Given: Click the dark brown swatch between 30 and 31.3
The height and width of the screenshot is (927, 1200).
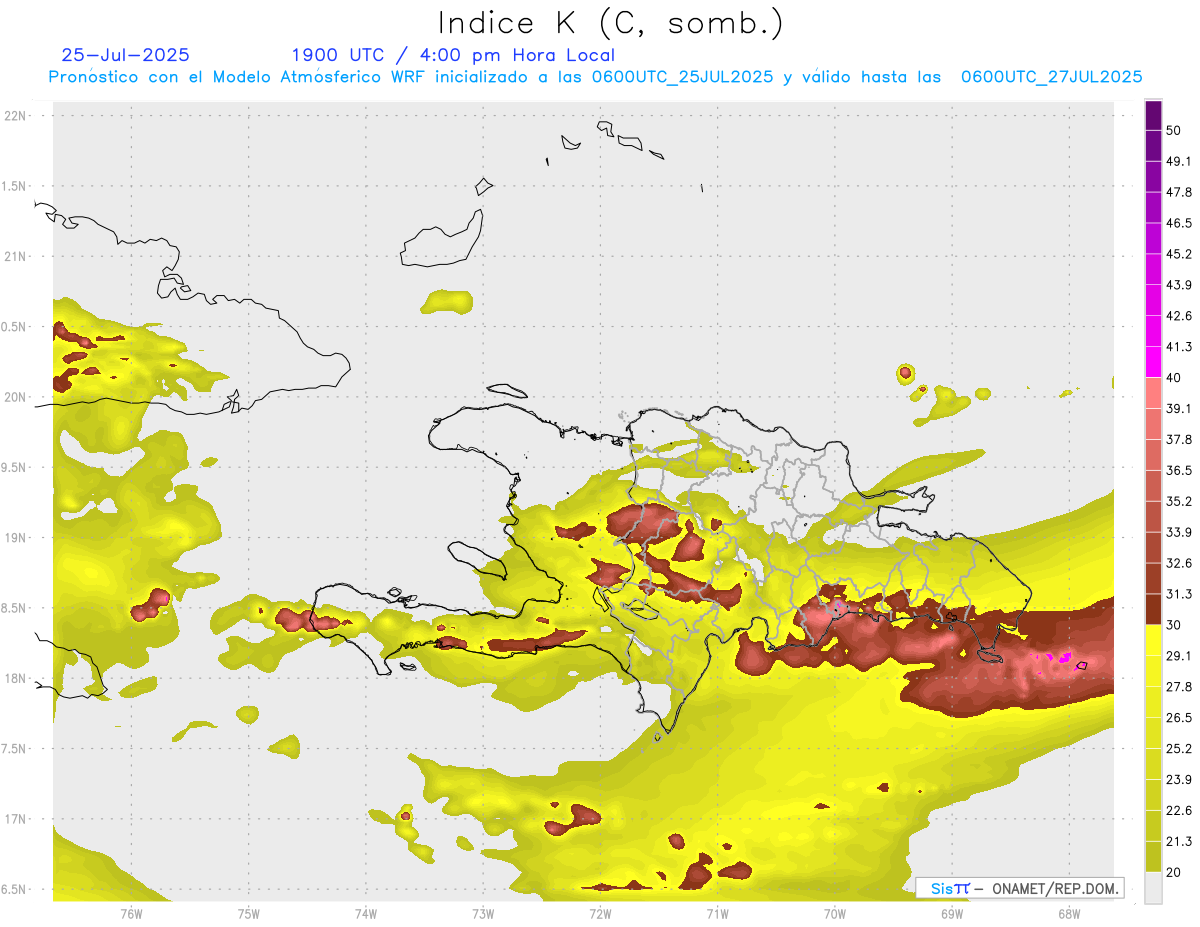Looking at the screenshot, I should coord(1153,610).
